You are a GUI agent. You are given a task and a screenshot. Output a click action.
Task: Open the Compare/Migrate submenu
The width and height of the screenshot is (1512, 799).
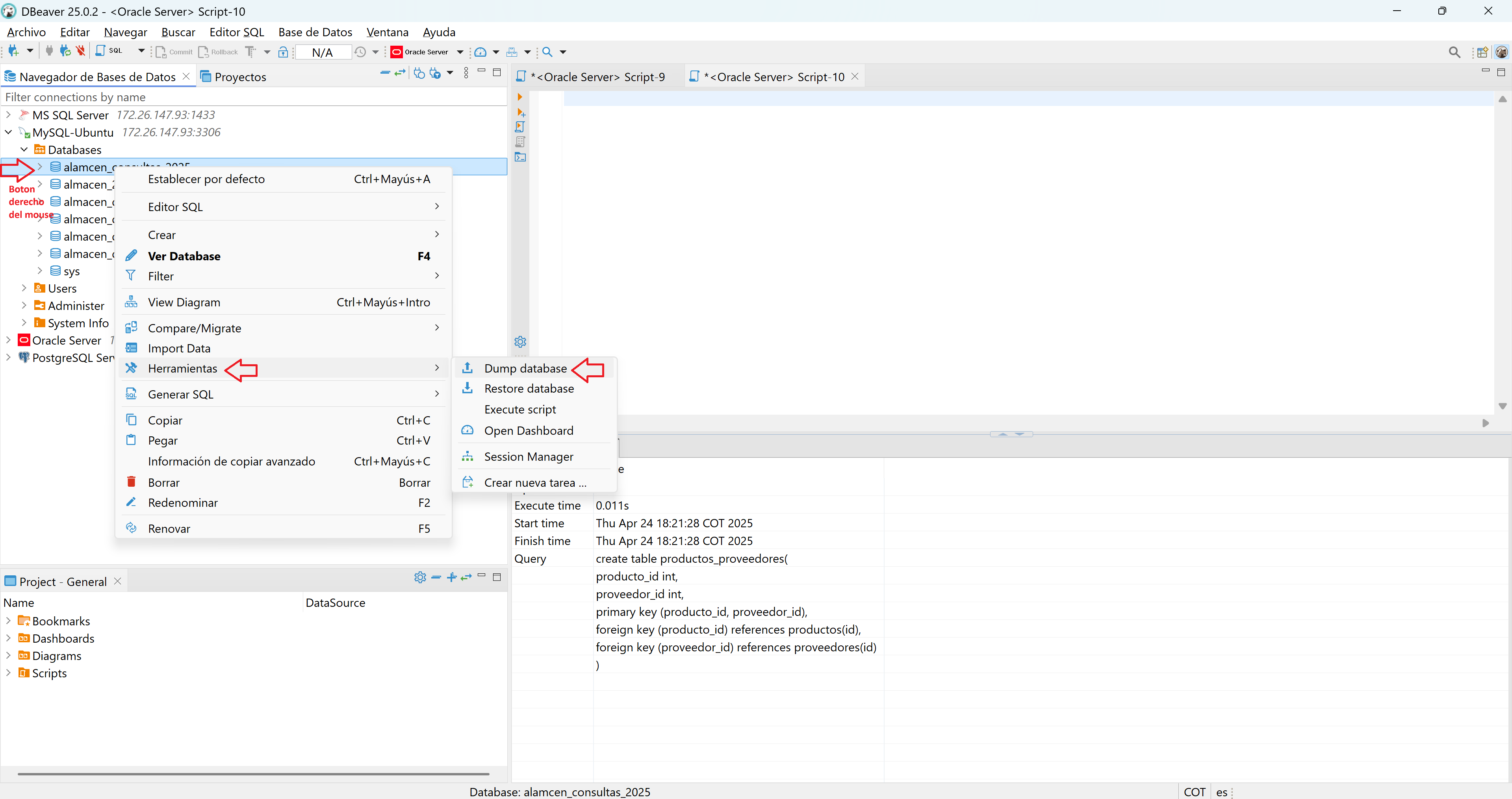[284, 328]
